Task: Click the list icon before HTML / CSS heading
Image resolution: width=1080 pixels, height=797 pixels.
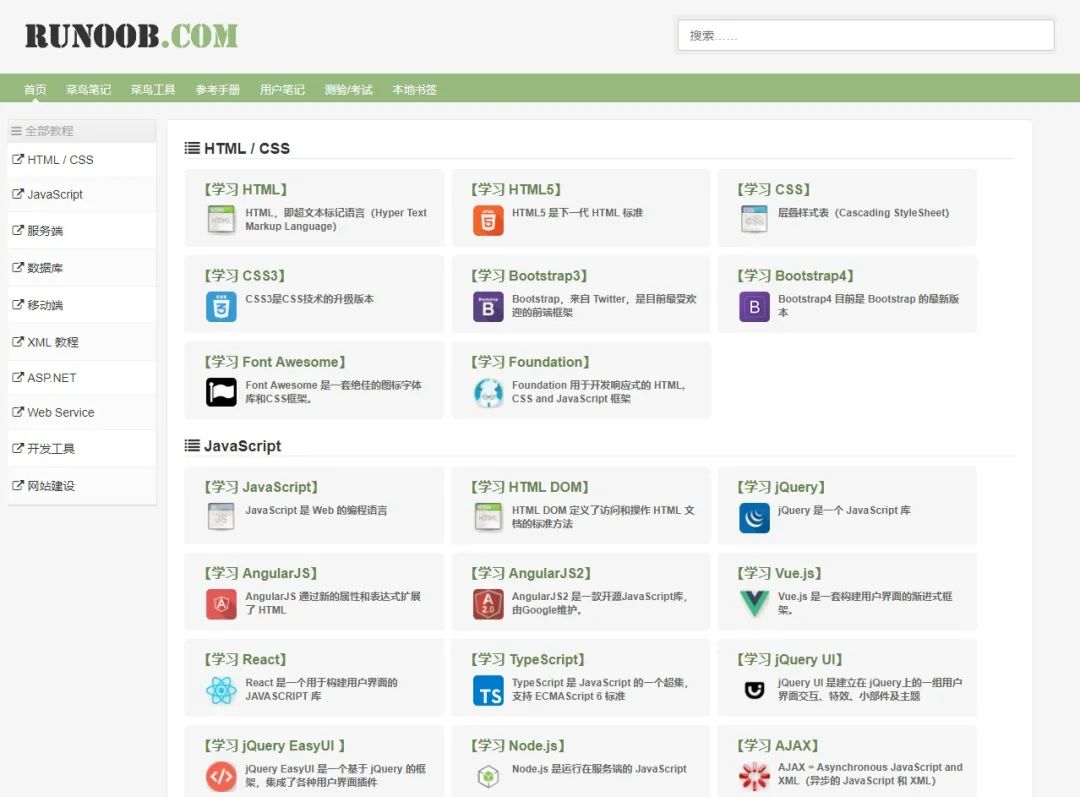Action: click(192, 148)
